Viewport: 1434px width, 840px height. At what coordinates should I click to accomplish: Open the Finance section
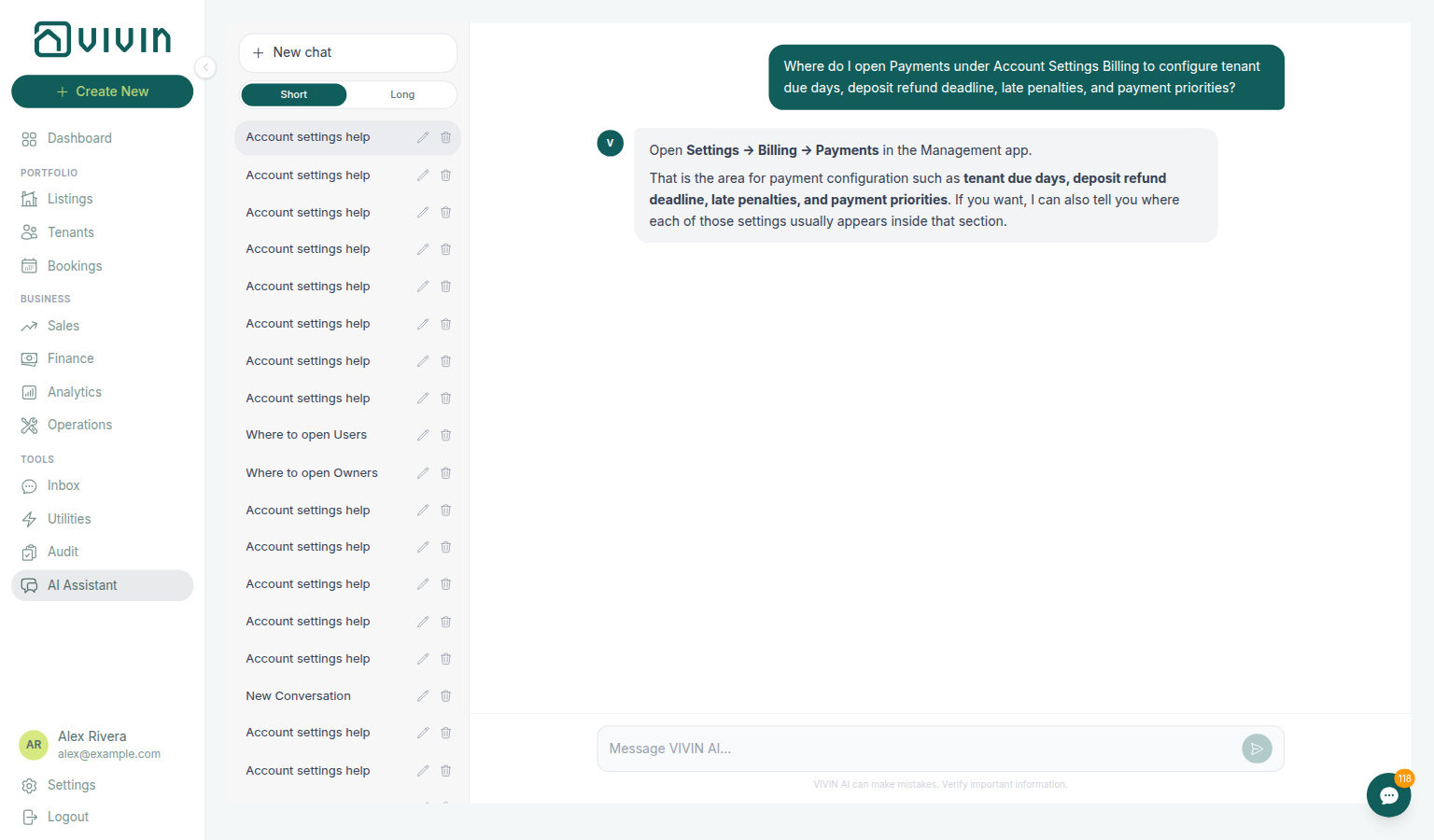pyautogui.click(x=102, y=358)
